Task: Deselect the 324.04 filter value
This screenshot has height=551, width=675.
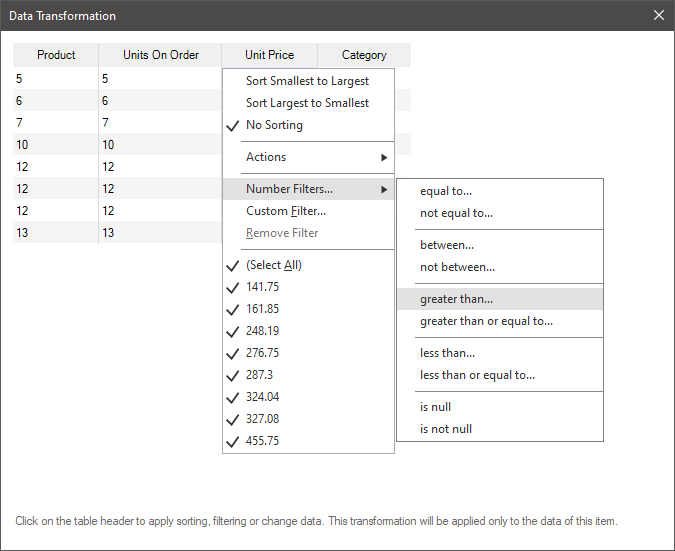Action: tap(261, 397)
